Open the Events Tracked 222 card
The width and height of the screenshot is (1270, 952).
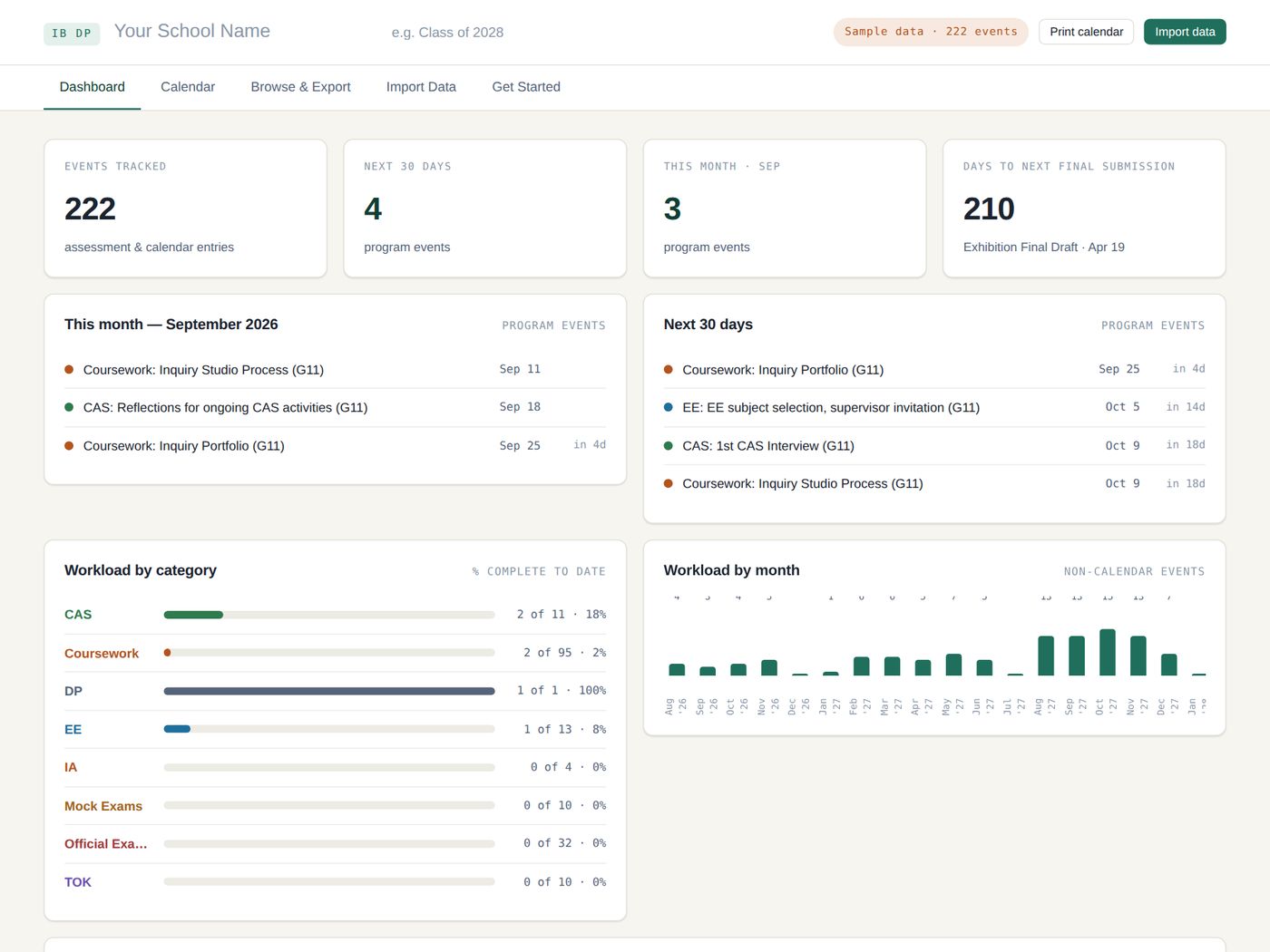click(185, 209)
